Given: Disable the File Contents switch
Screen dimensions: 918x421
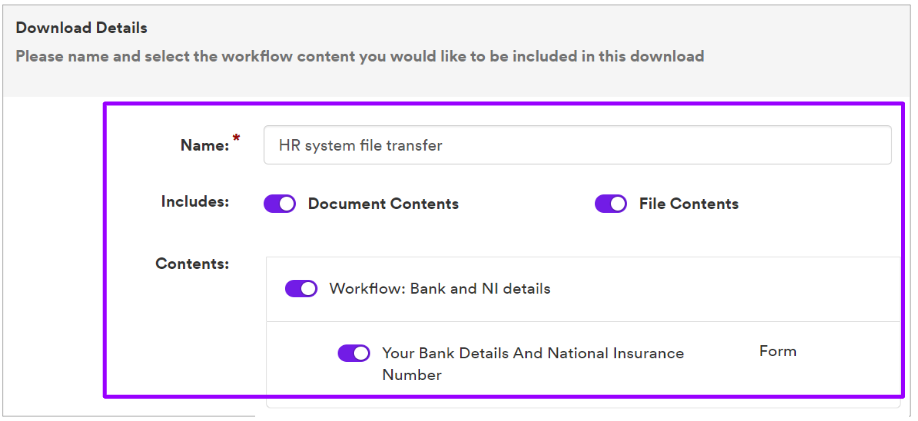Looking at the screenshot, I should coord(611,204).
